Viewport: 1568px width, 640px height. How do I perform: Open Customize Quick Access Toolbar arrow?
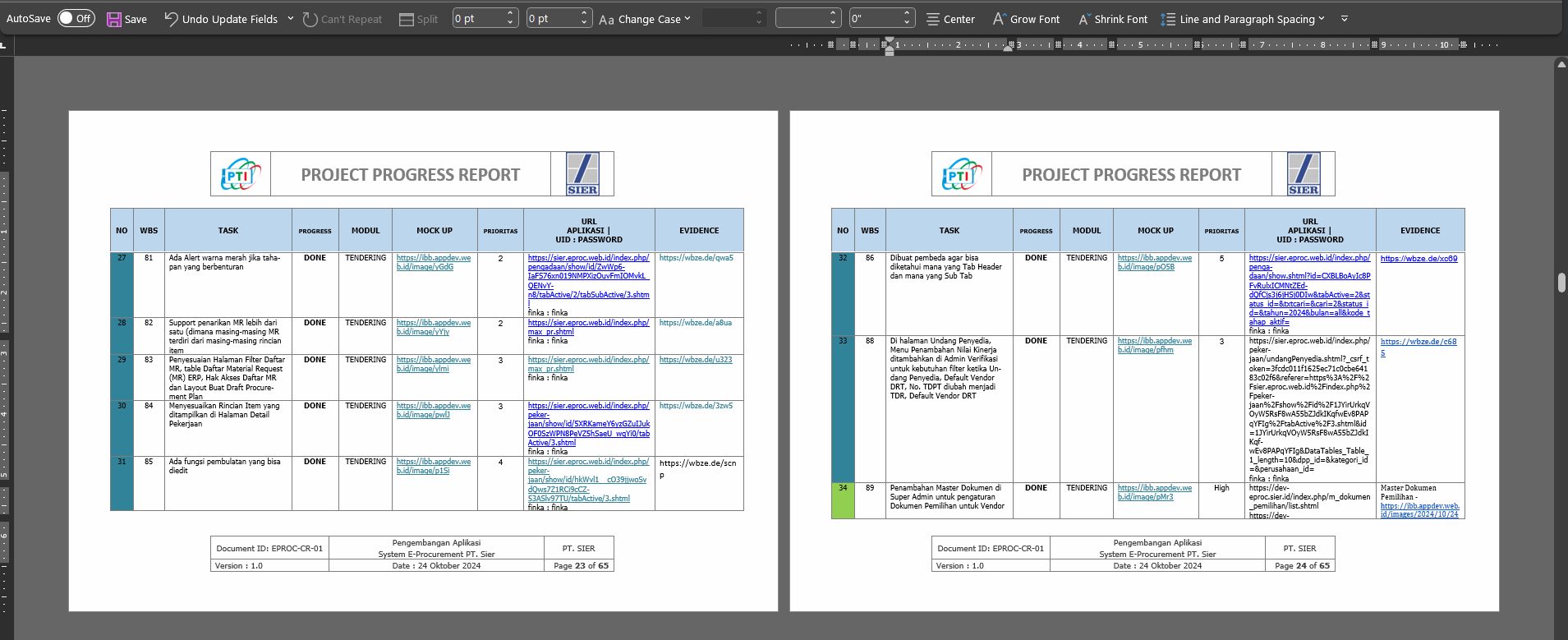(1345, 18)
